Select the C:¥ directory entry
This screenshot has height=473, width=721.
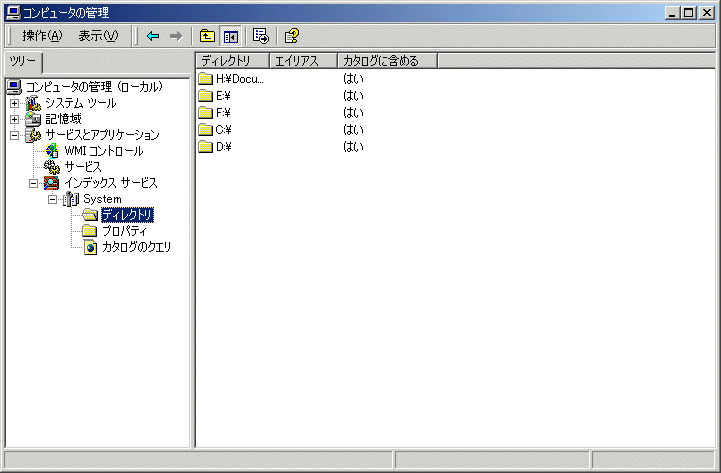[x=223, y=130]
